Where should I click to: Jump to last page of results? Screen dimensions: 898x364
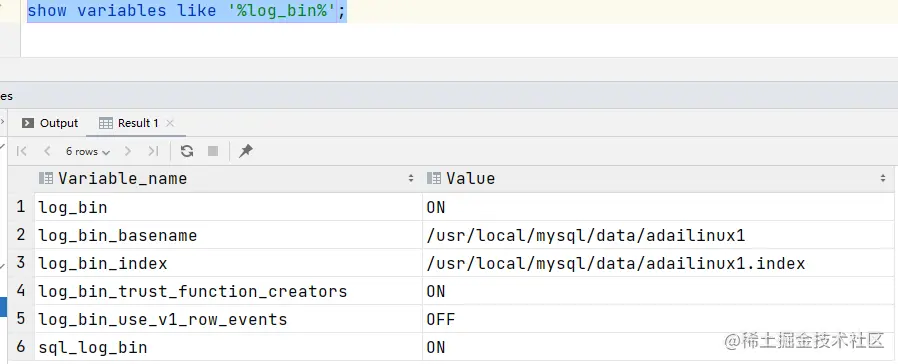(153, 151)
